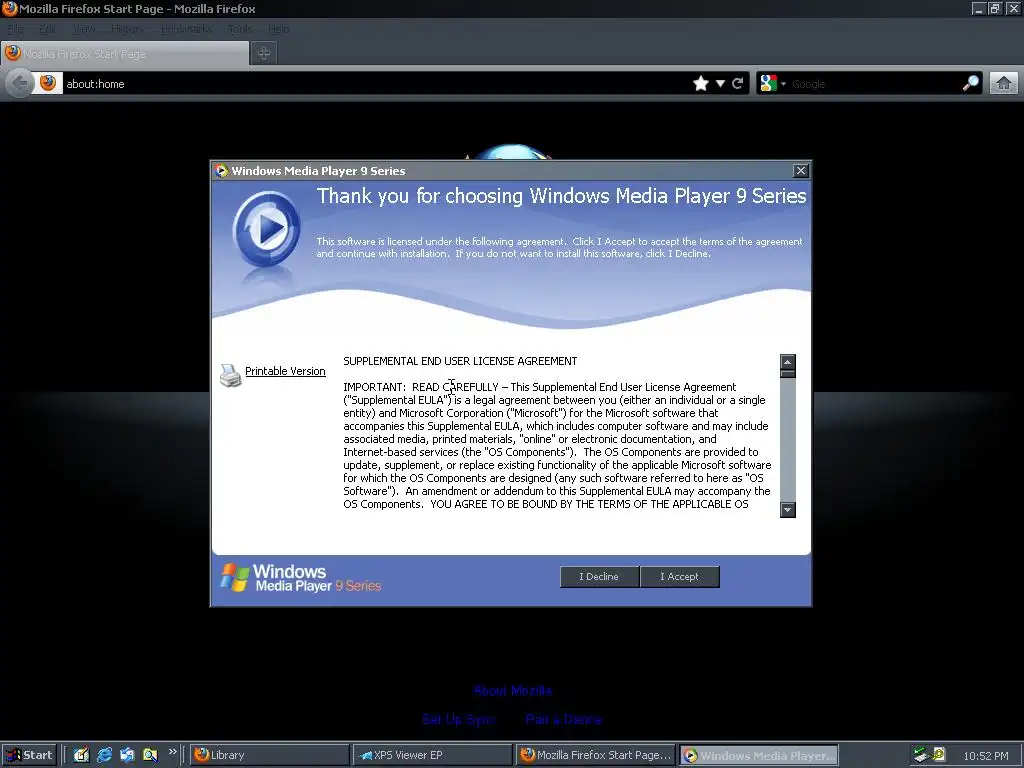
Task: Switch to Mozilla Firefox Start Page taskbar button
Action: pos(595,755)
